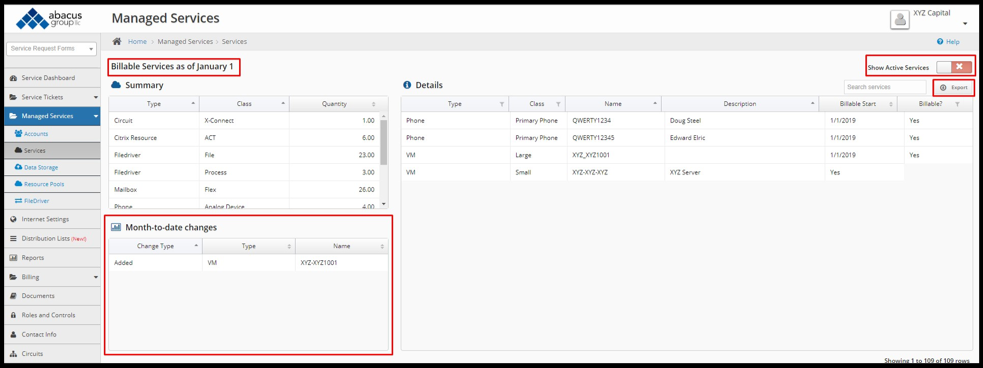Expand the XYZ Capital account menu arrow
983x368 pixels.
(x=965, y=24)
